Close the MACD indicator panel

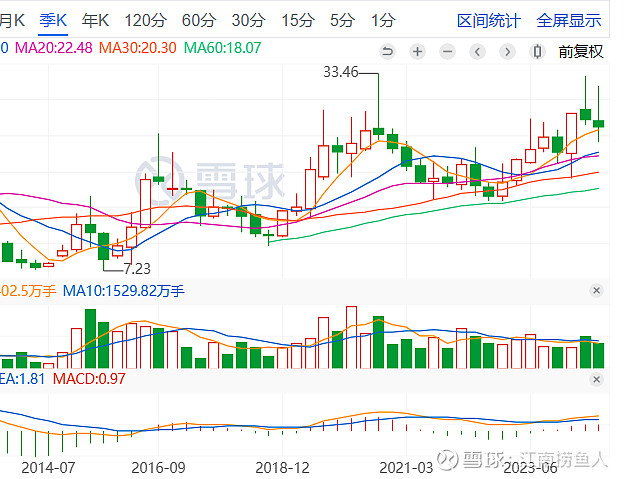coord(596,379)
